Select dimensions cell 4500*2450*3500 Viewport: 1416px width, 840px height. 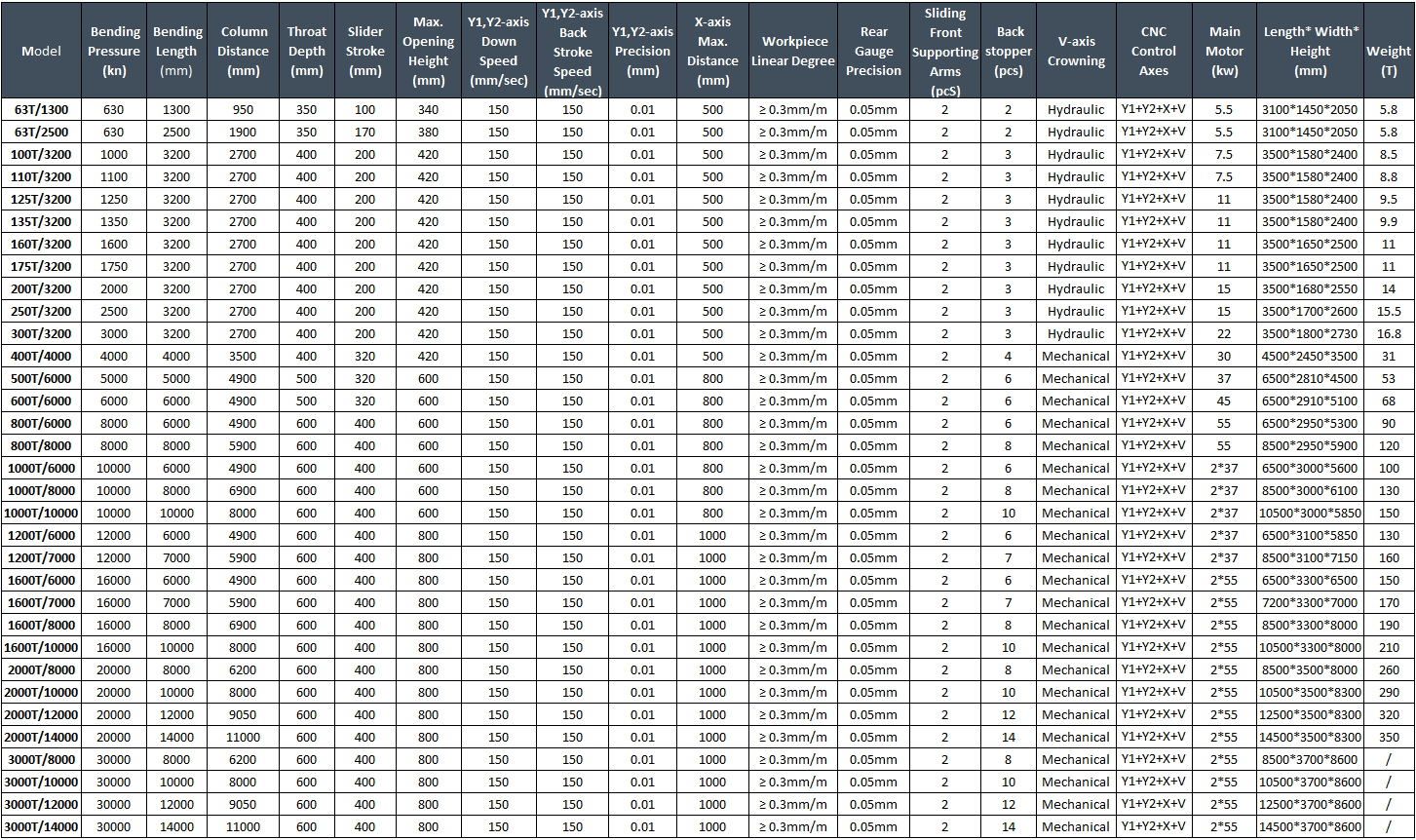[1310, 357]
